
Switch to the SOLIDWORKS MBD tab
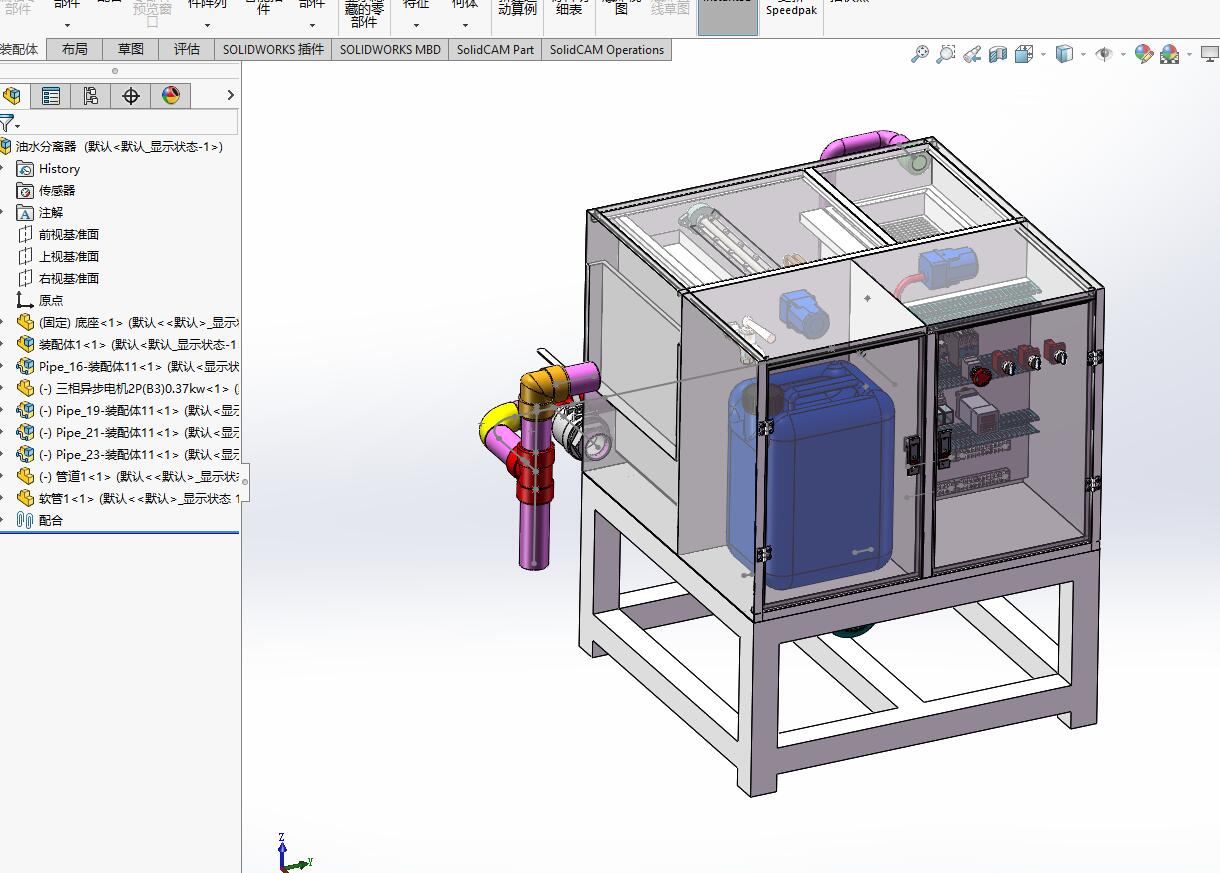[390, 49]
